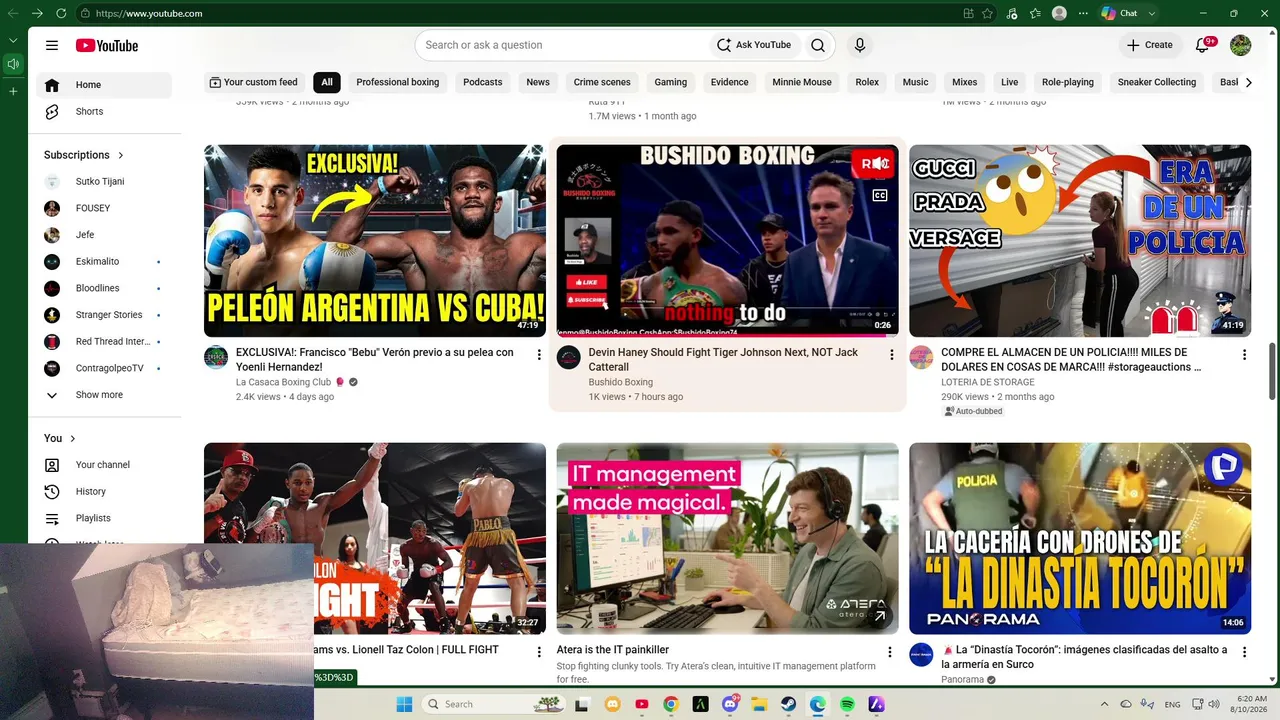
Task: Click the Ask YouTube button
Action: 755,45
